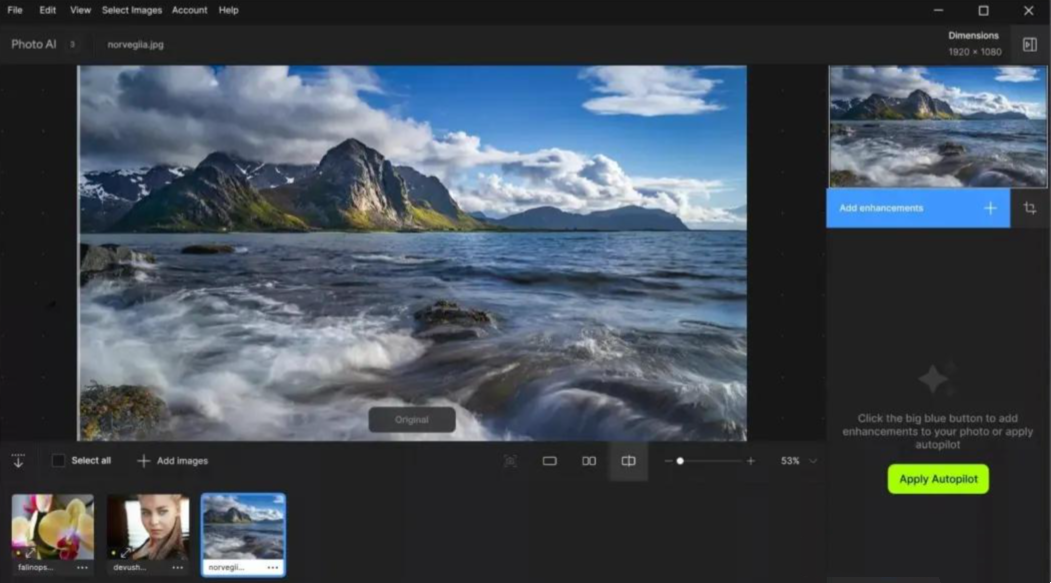Click the zoom in plus icon
The height and width of the screenshot is (583, 1051).
(x=751, y=461)
